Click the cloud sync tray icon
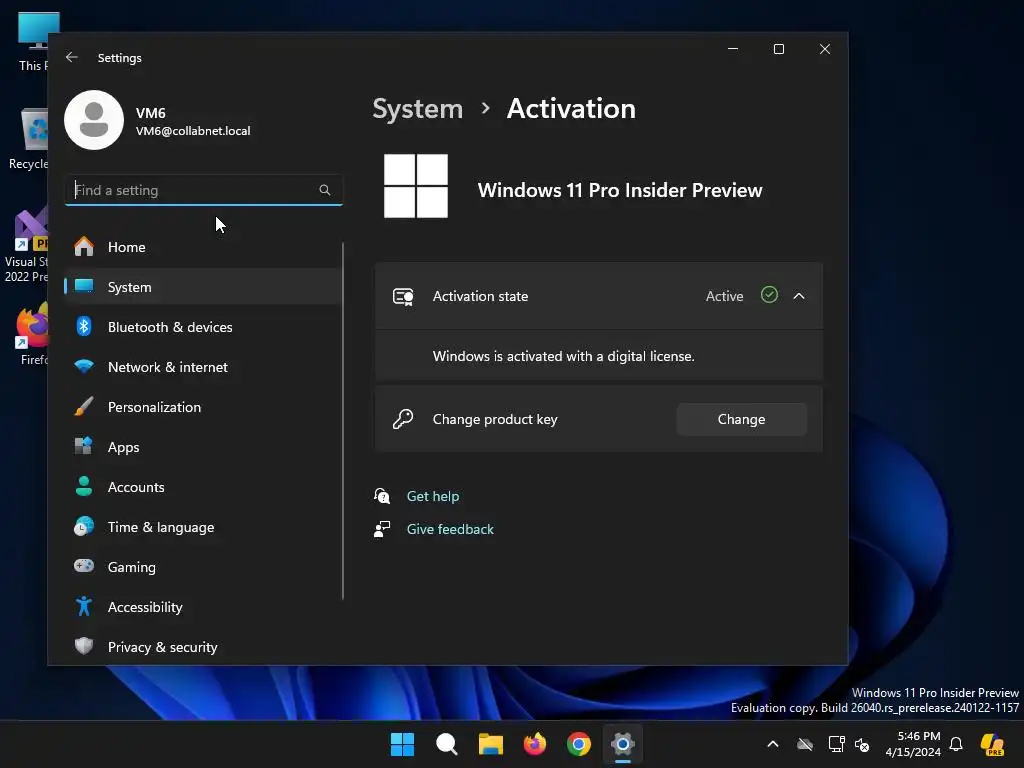The image size is (1024, 768). (x=805, y=744)
